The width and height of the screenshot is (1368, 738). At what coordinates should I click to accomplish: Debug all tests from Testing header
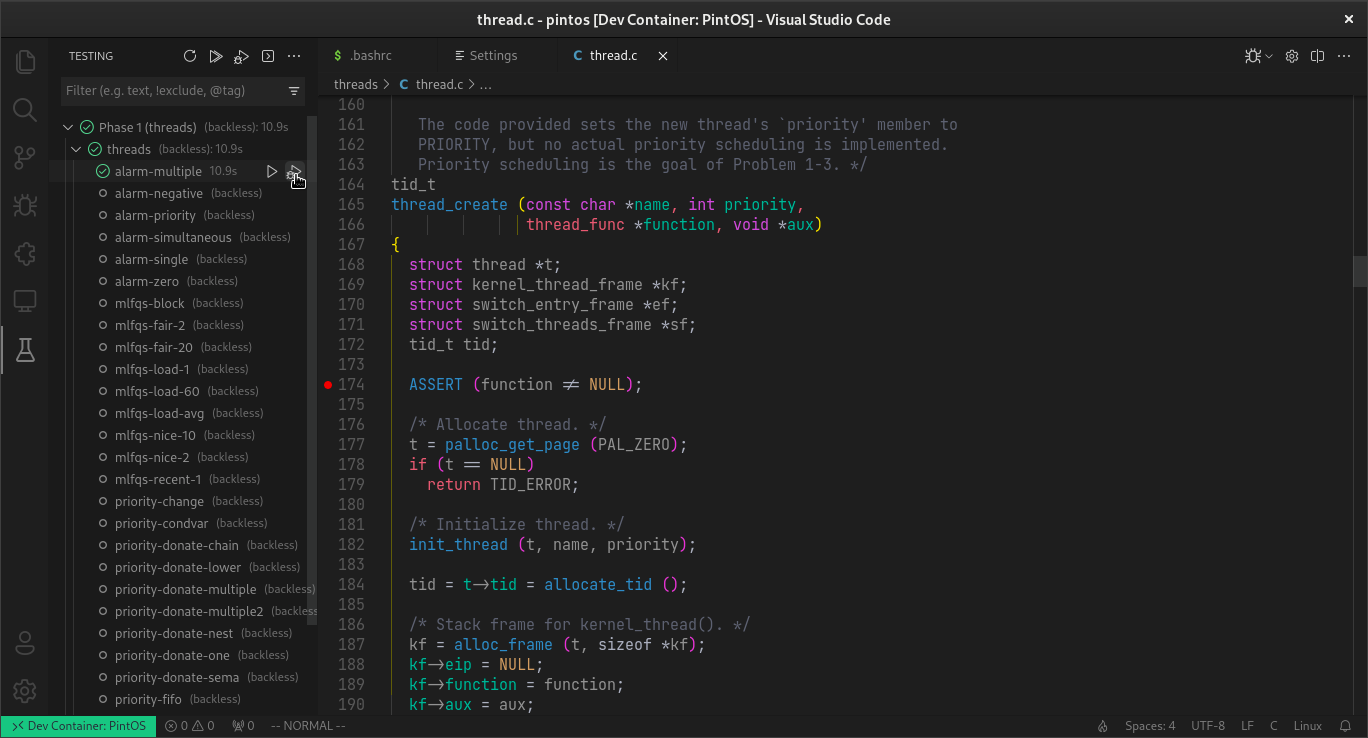[x=242, y=56]
